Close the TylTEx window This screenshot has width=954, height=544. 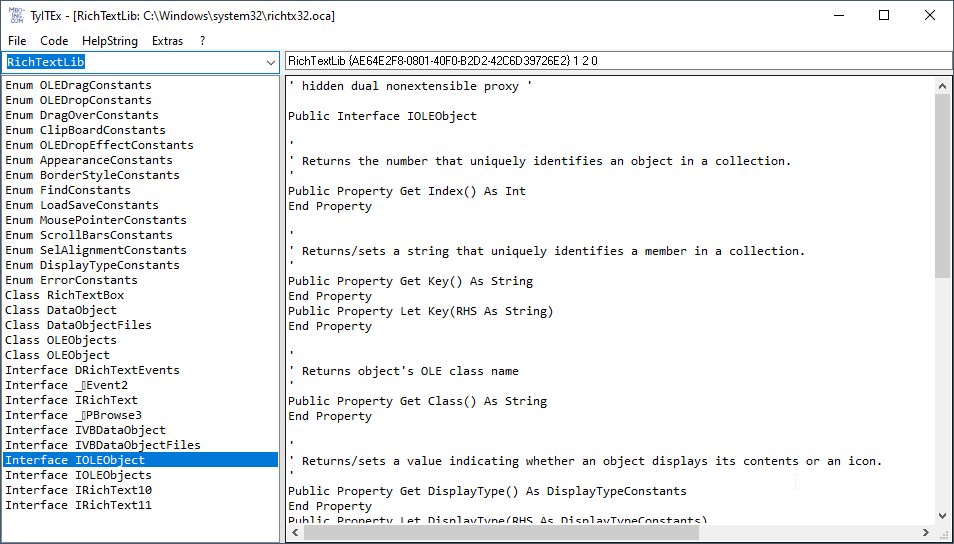tap(930, 15)
